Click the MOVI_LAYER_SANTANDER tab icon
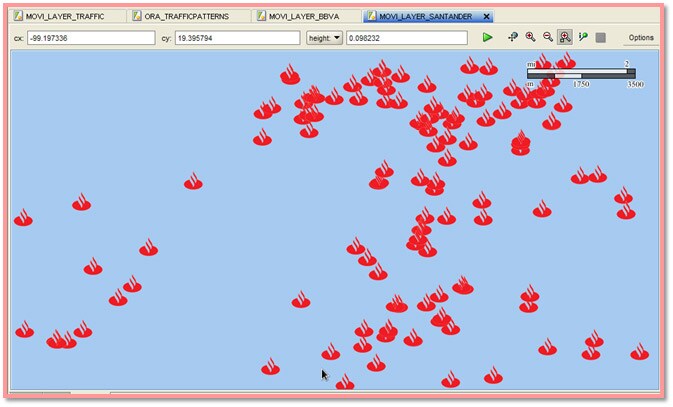Screen dimensions: 673x407 click(x=372, y=16)
